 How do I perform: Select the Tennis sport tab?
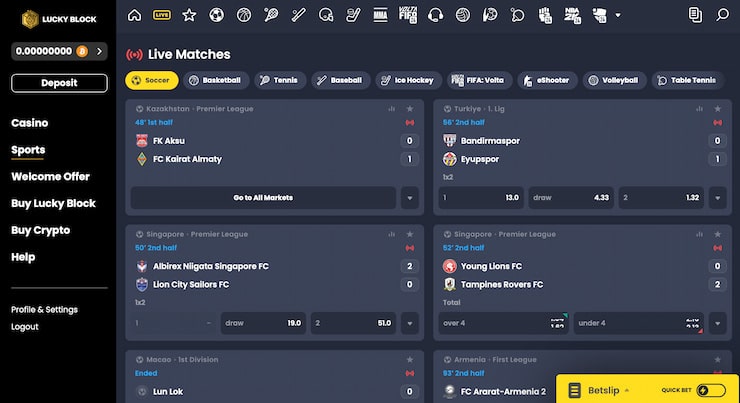tap(280, 80)
